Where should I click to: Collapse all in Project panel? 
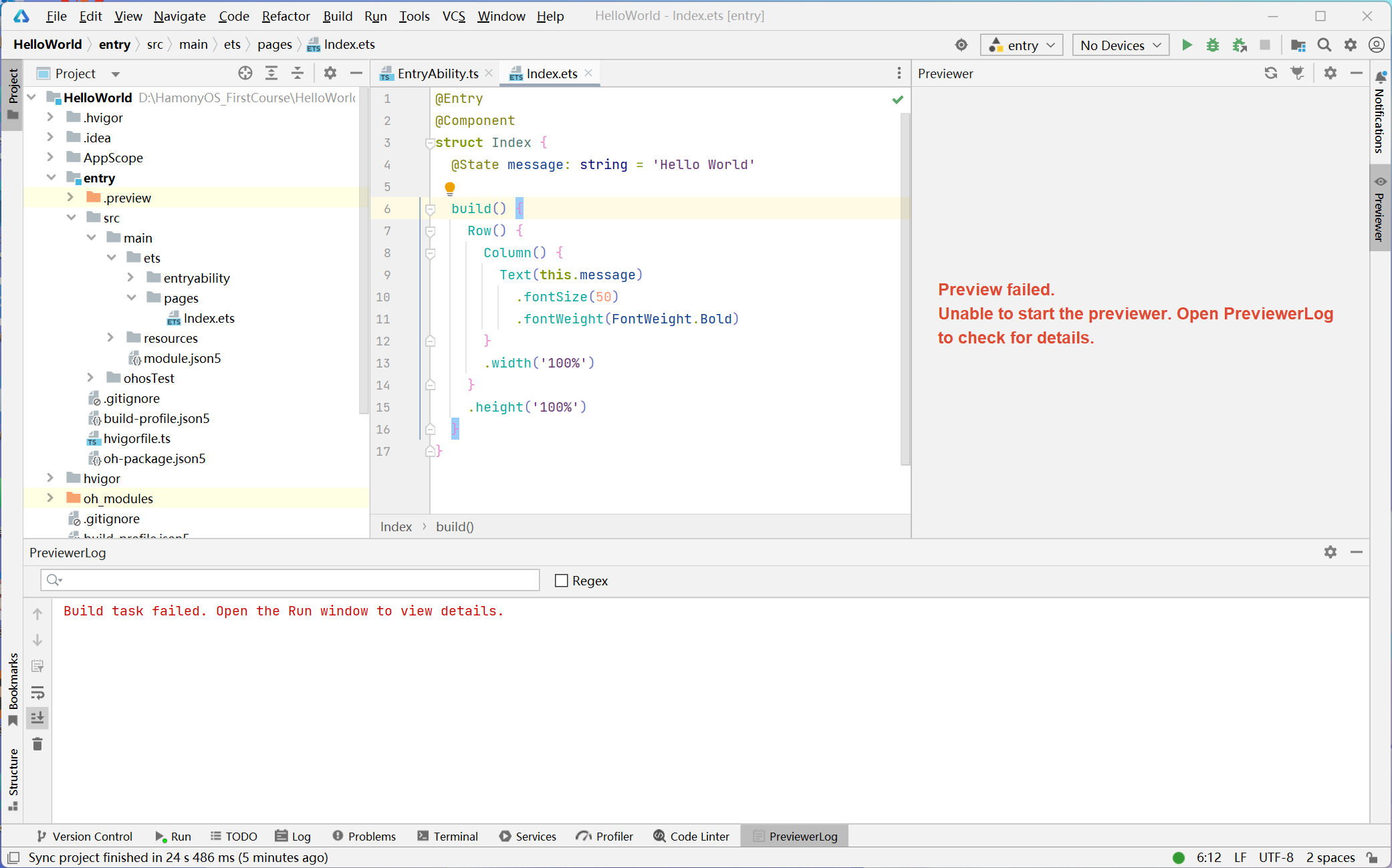click(x=298, y=73)
